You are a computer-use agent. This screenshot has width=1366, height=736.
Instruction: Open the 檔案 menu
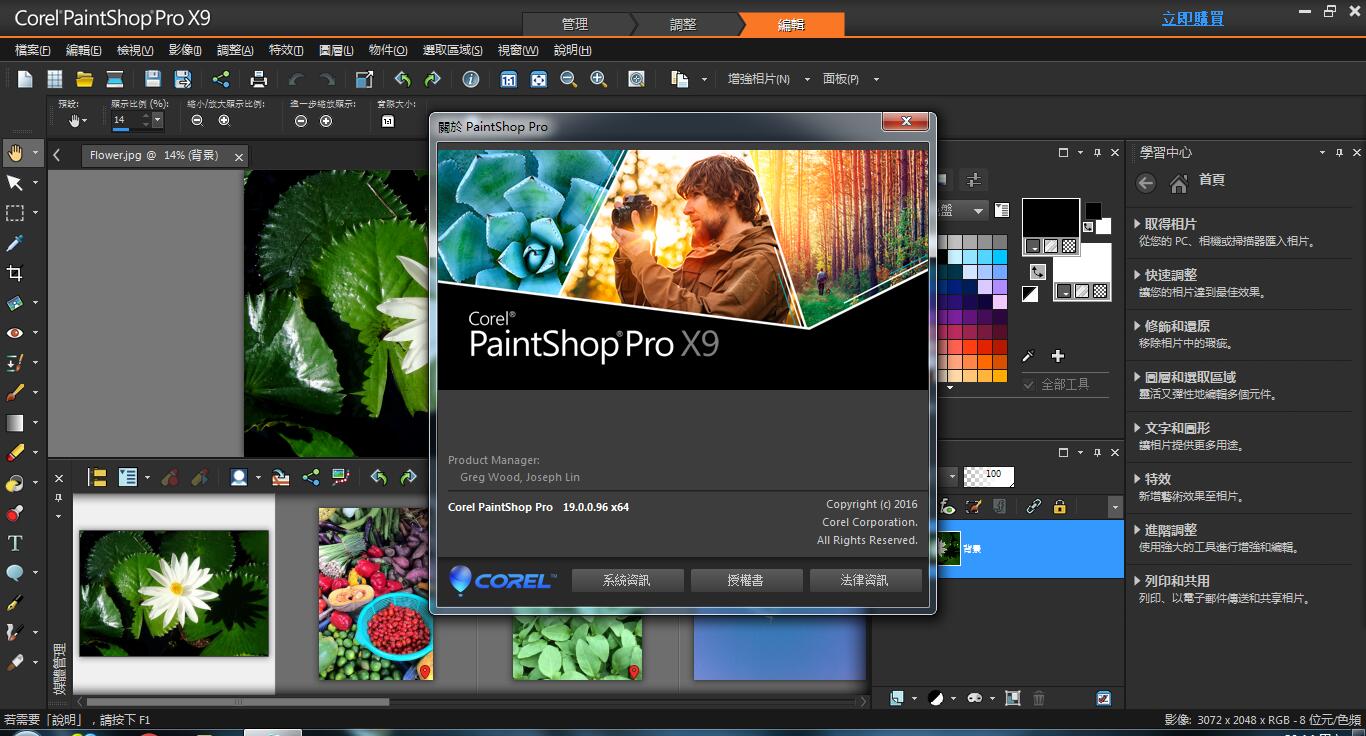32,50
